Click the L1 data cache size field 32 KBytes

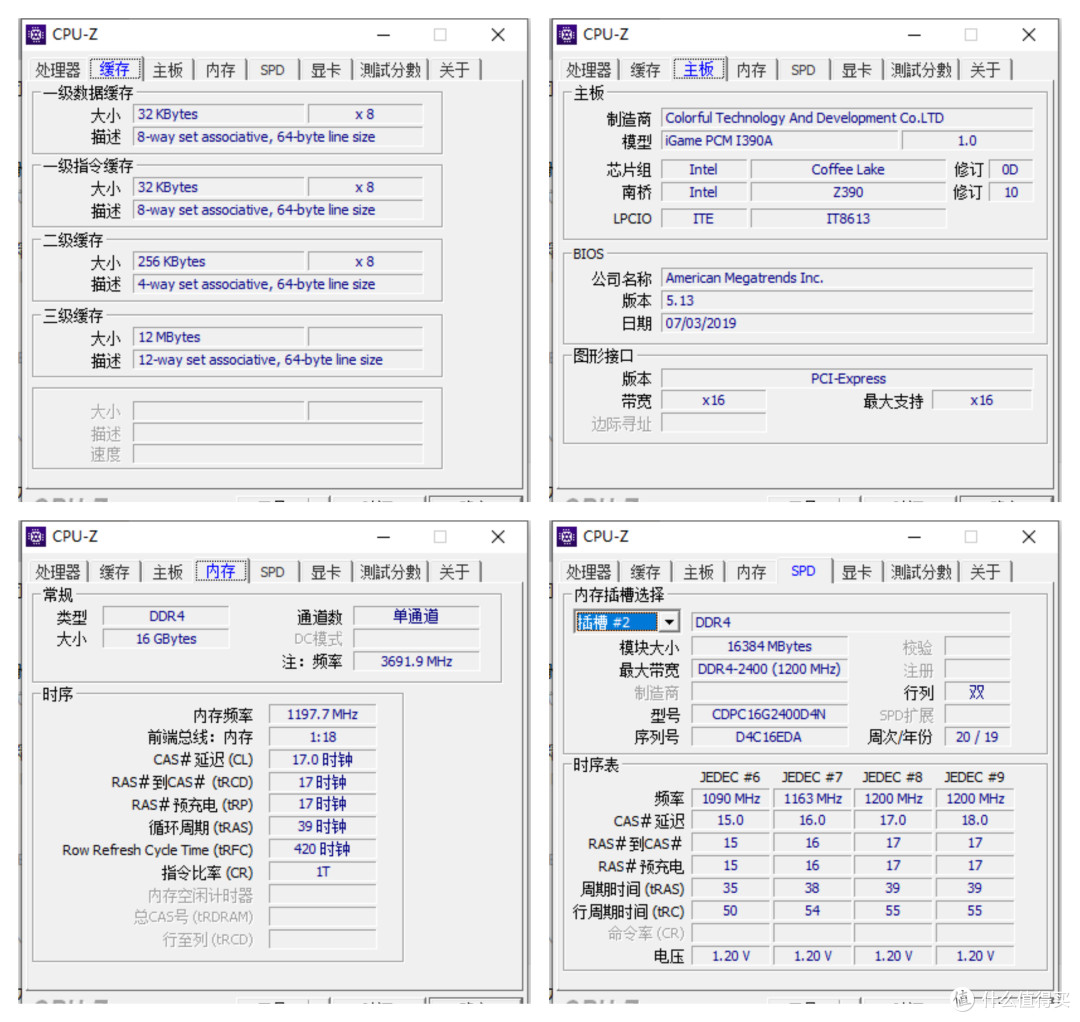[x=218, y=114]
